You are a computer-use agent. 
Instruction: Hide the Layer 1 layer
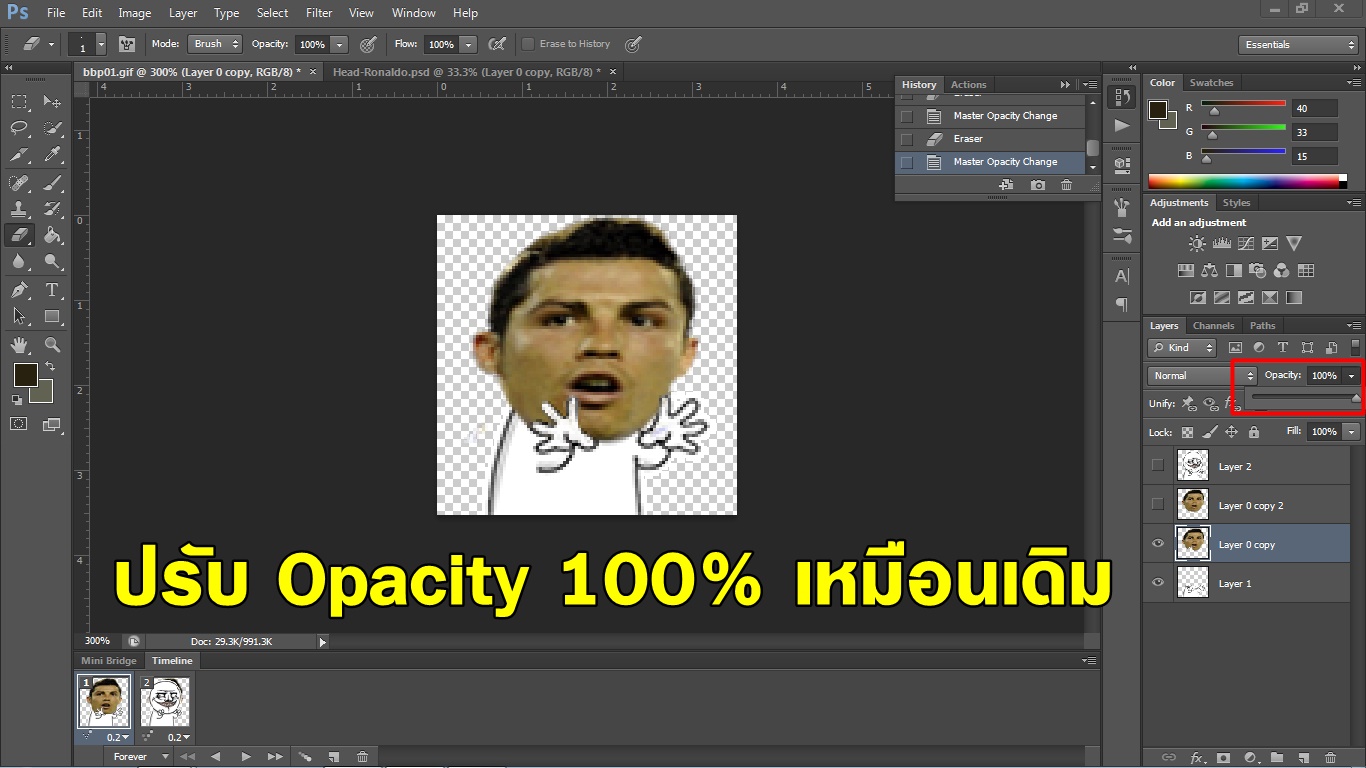[x=1158, y=583]
